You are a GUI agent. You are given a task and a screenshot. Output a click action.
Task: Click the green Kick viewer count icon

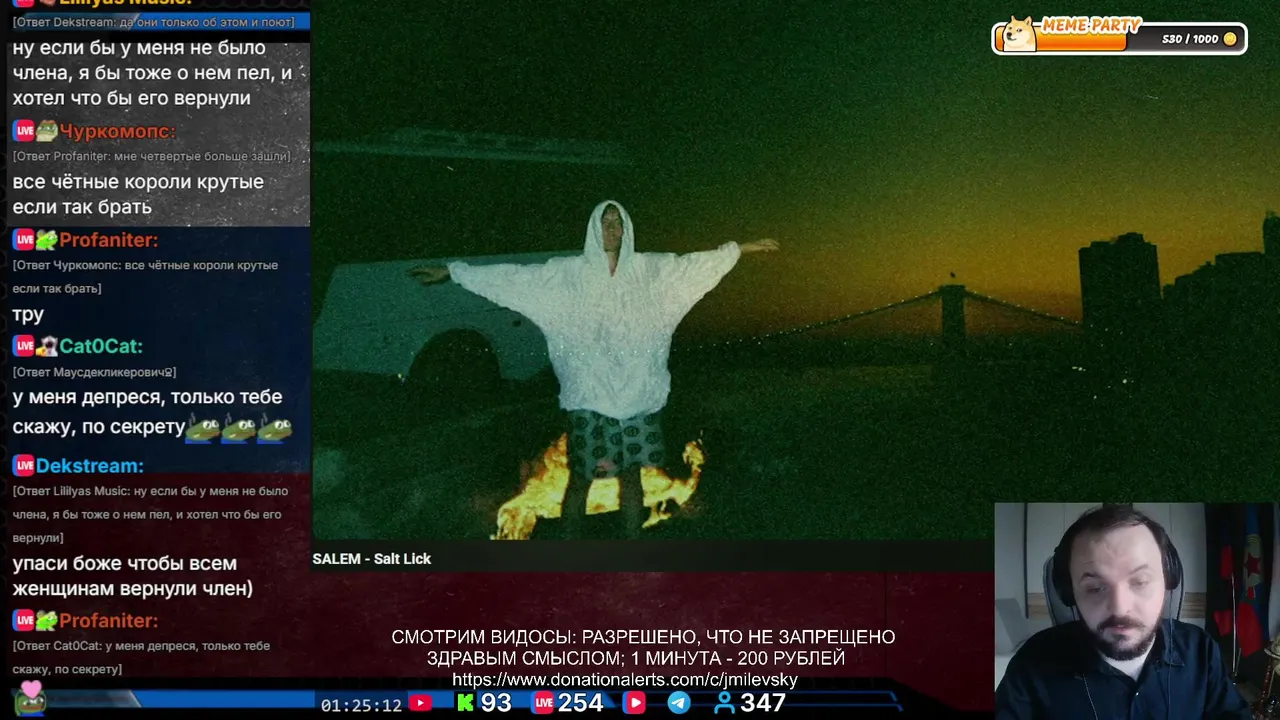(x=465, y=703)
